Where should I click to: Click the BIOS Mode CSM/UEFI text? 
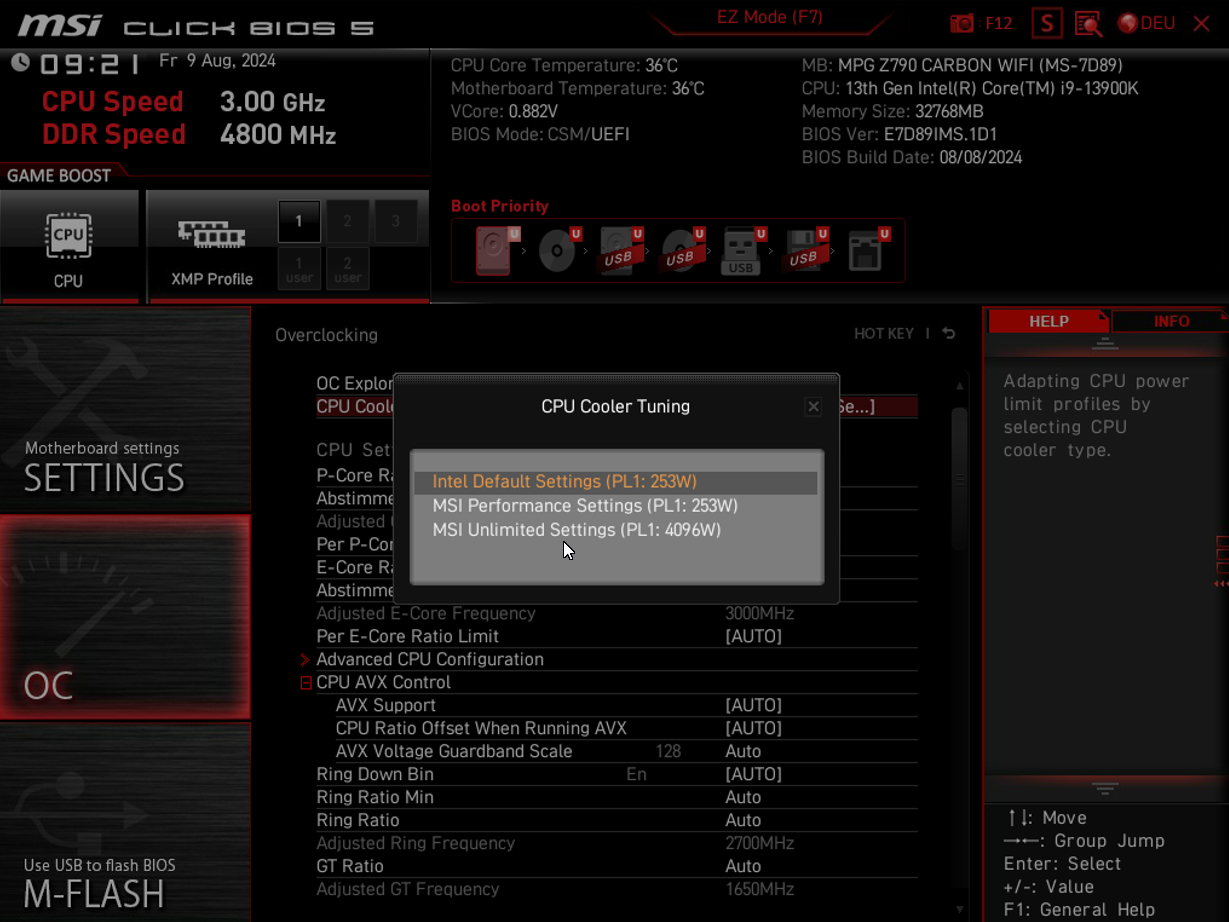pyautogui.click(x=540, y=134)
